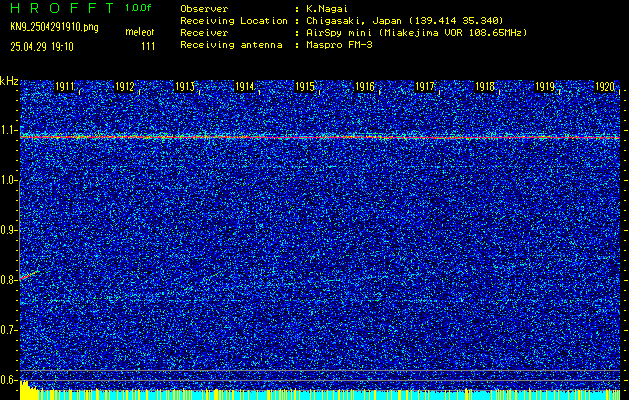Click the version label 1.0.0f

138,8
